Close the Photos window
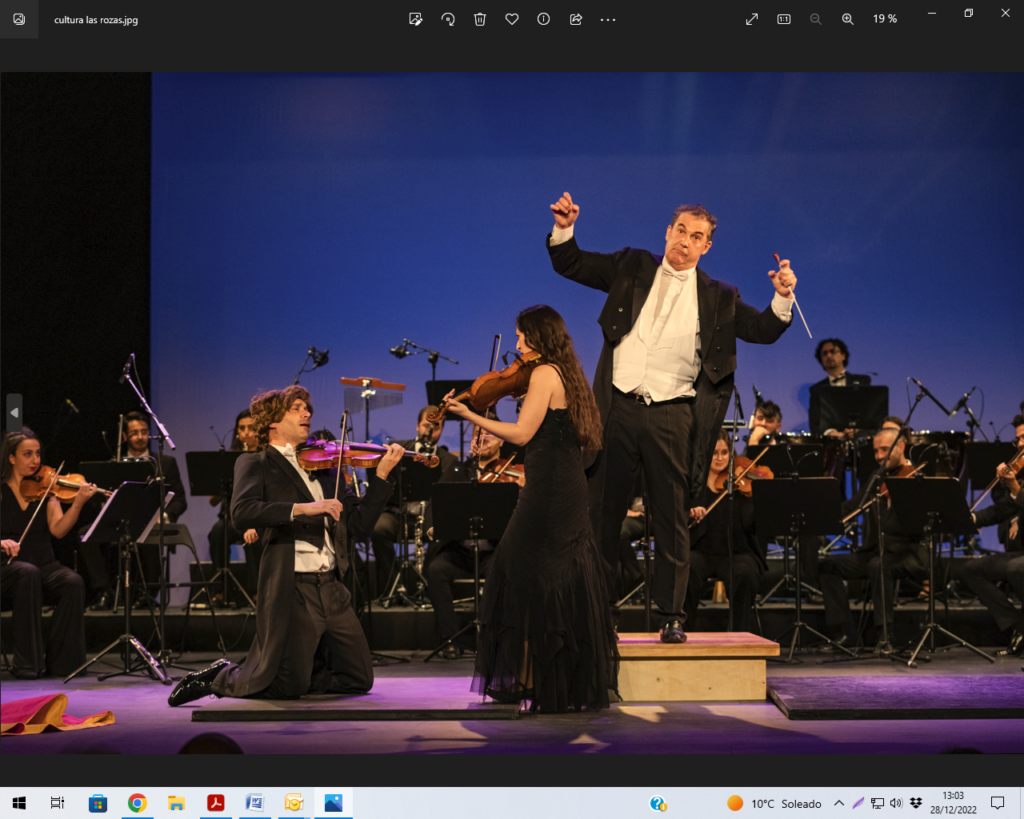1024x819 pixels. (1005, 13)
